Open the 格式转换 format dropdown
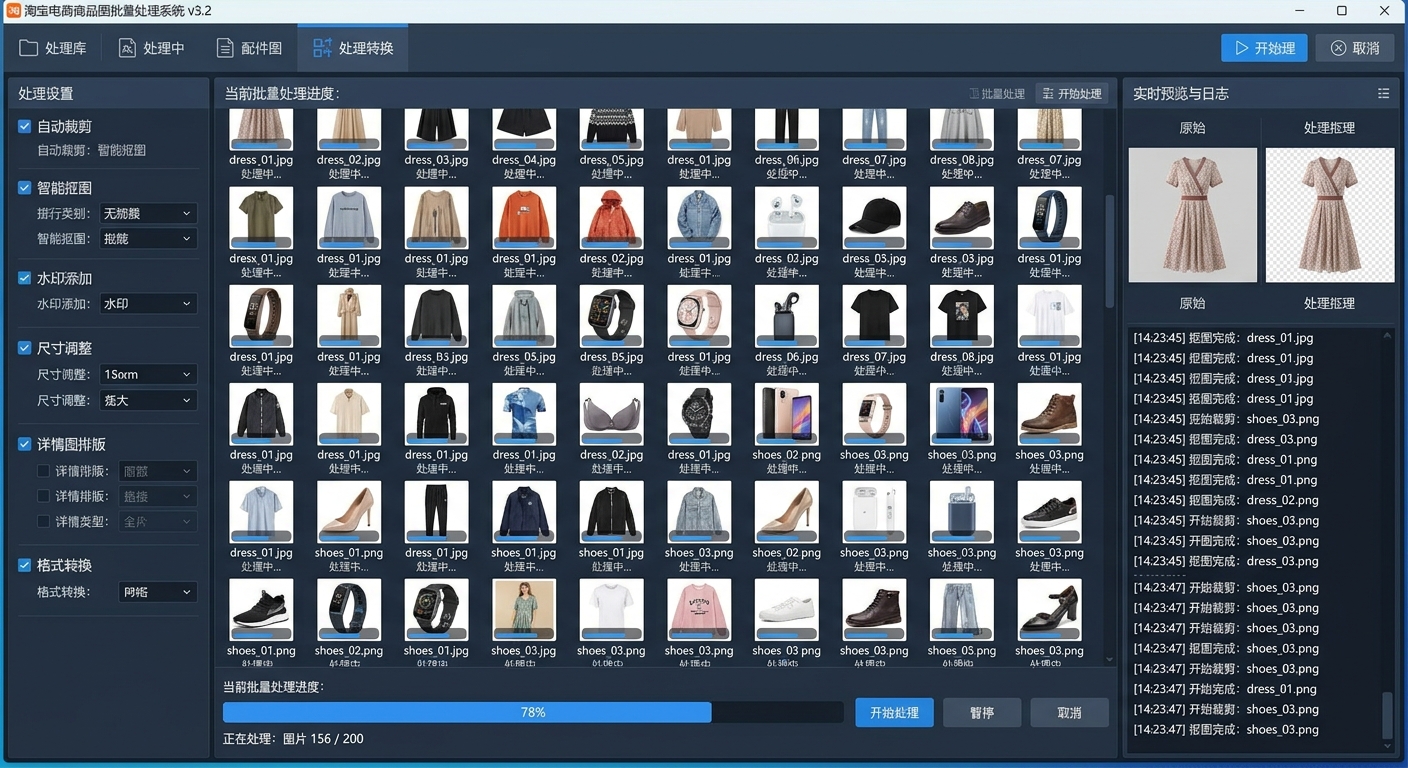Viewport: 1408px width, 768px height. pyautogui.click(x=157, y=592)
